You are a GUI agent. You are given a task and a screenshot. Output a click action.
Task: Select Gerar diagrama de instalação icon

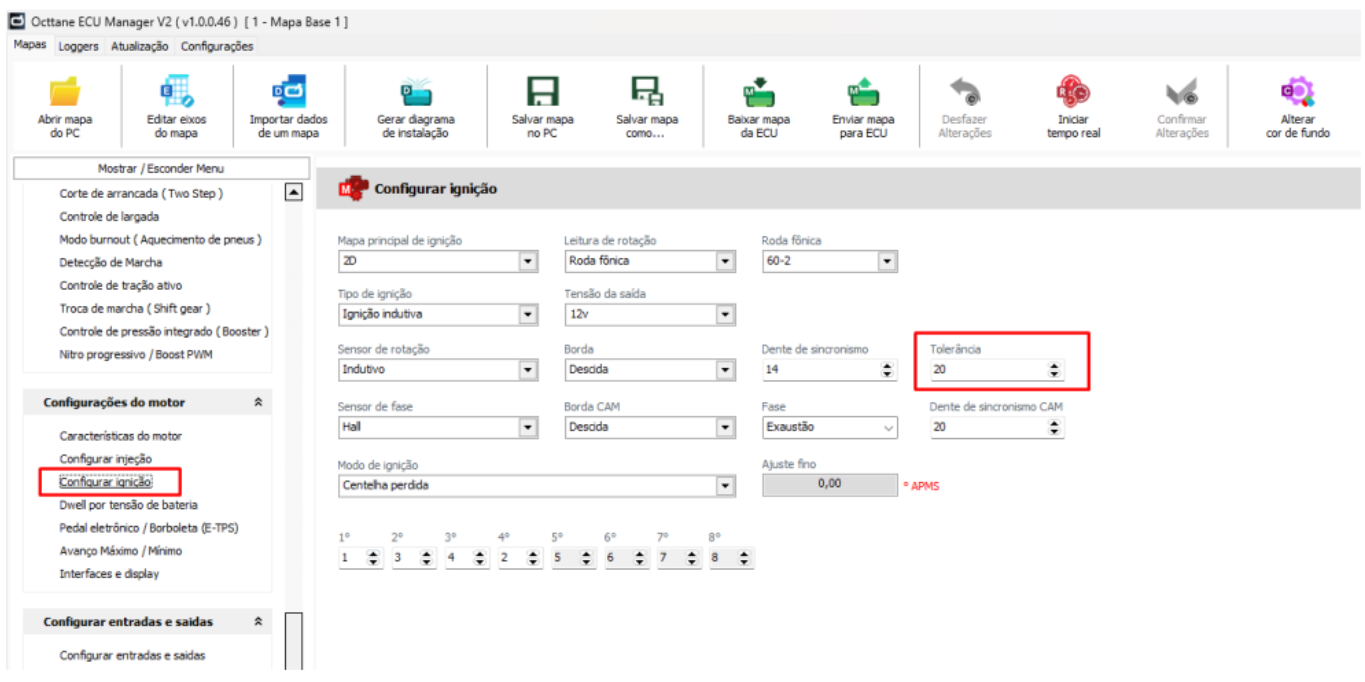click(x=415, y=92)
